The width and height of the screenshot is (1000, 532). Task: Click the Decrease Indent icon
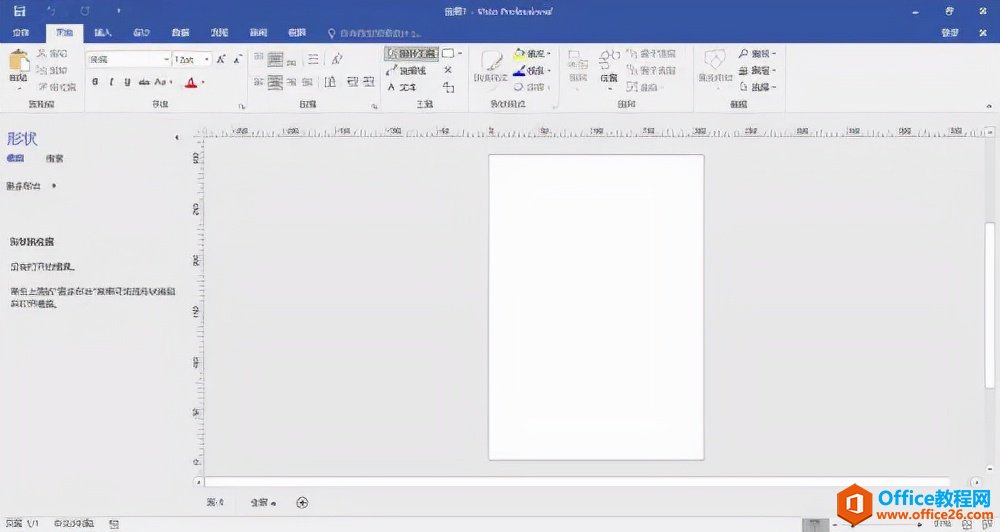point(352,82)
